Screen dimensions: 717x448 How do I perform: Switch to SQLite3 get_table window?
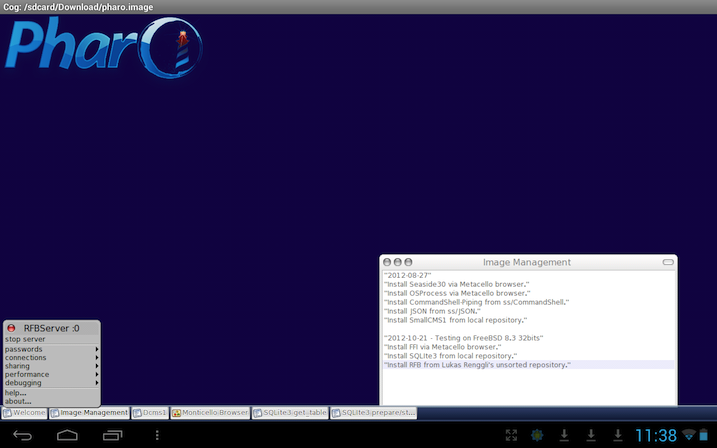[290, 413]
